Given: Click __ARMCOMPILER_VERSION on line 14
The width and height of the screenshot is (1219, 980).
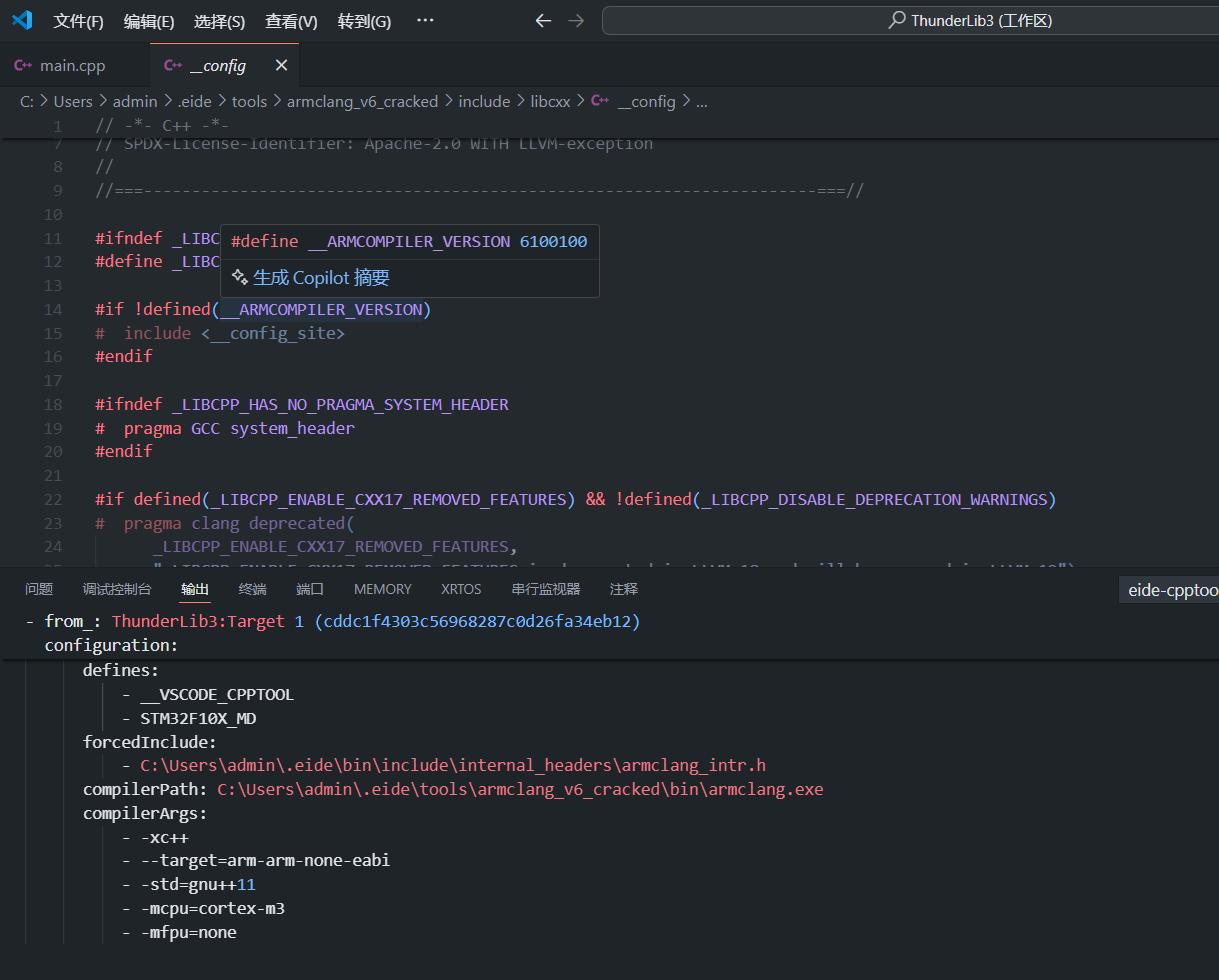Looking at the screenshot, I should (321, 309).
